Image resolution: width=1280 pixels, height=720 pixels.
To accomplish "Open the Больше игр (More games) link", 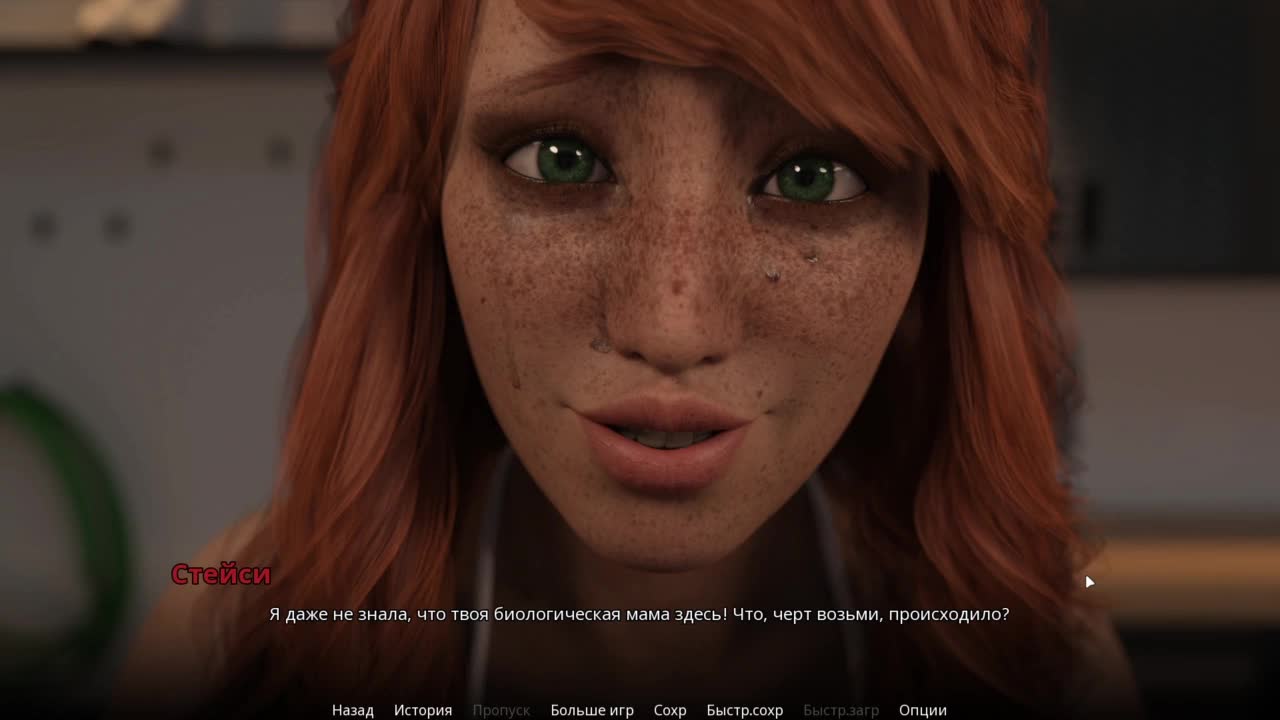I will [x=592, y=710].
